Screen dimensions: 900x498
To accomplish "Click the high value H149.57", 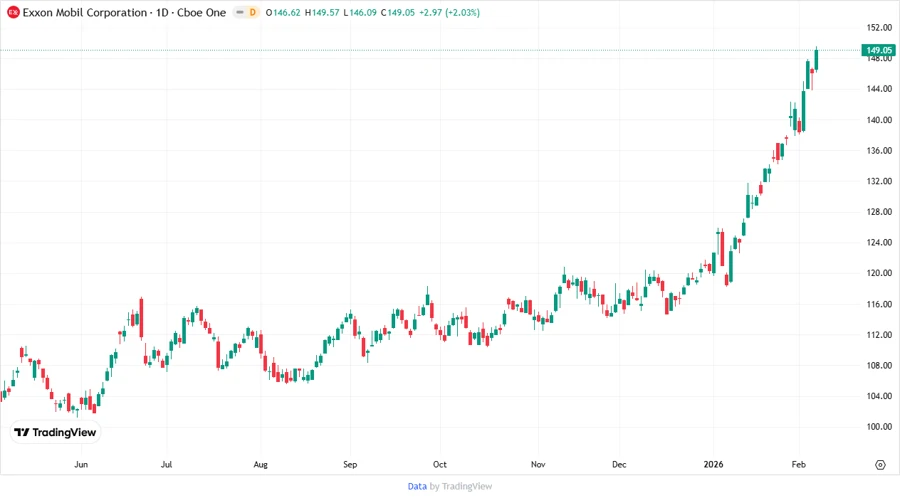I will point(322,13).
